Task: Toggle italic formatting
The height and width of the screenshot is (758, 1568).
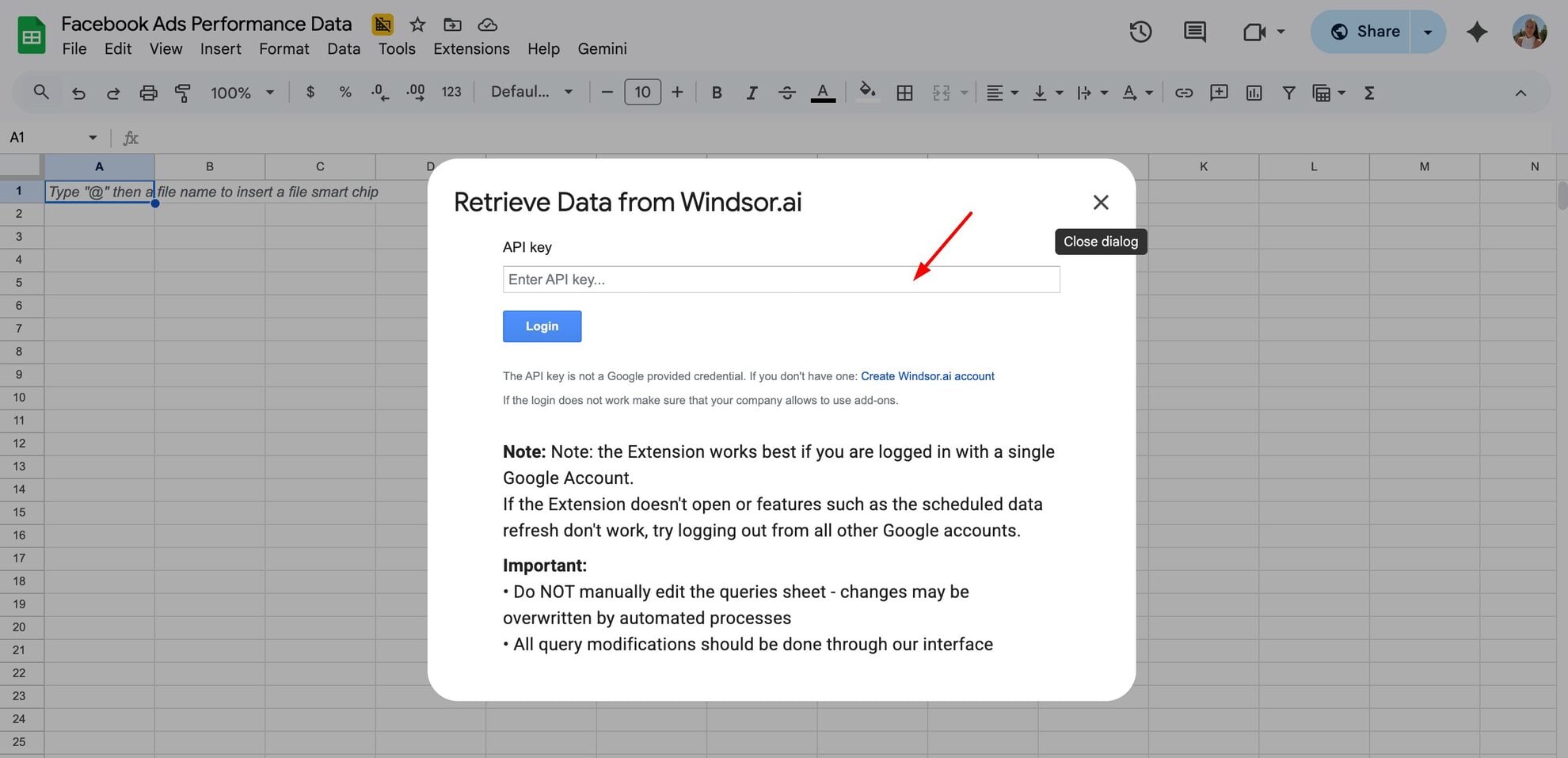Action: click(751, 92)
